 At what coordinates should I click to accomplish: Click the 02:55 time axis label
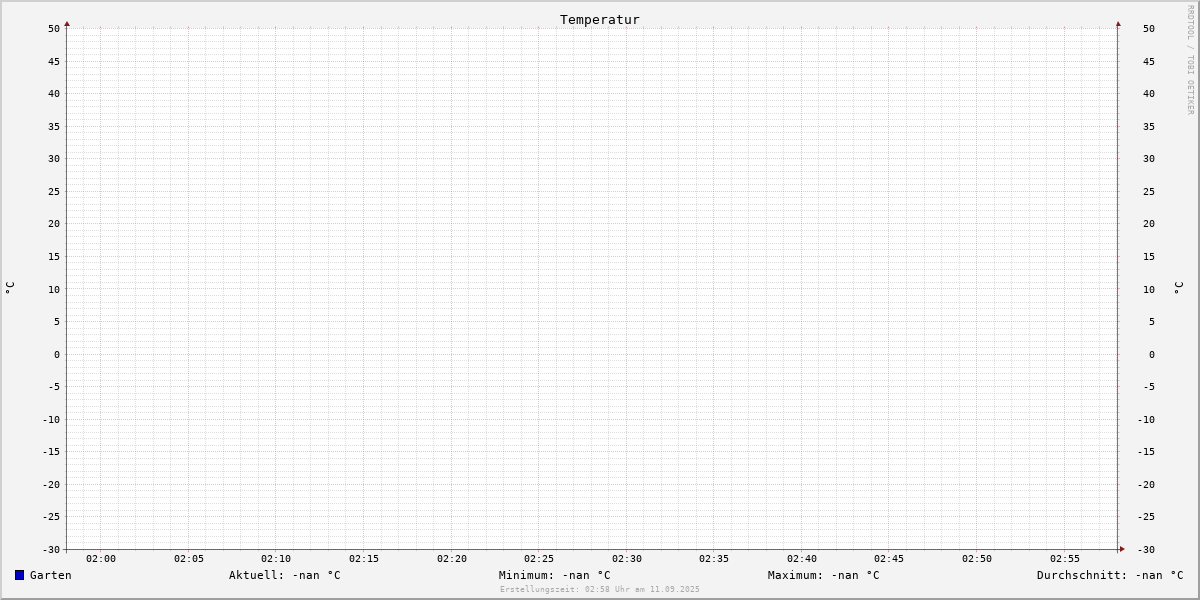click(x=1065, y=559)
